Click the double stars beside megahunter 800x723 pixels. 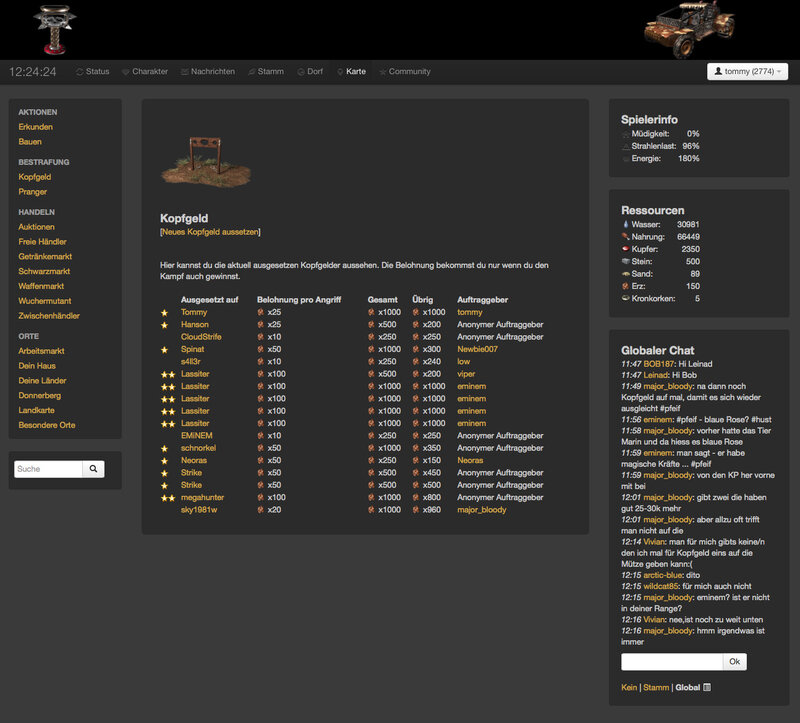(168, 497)
